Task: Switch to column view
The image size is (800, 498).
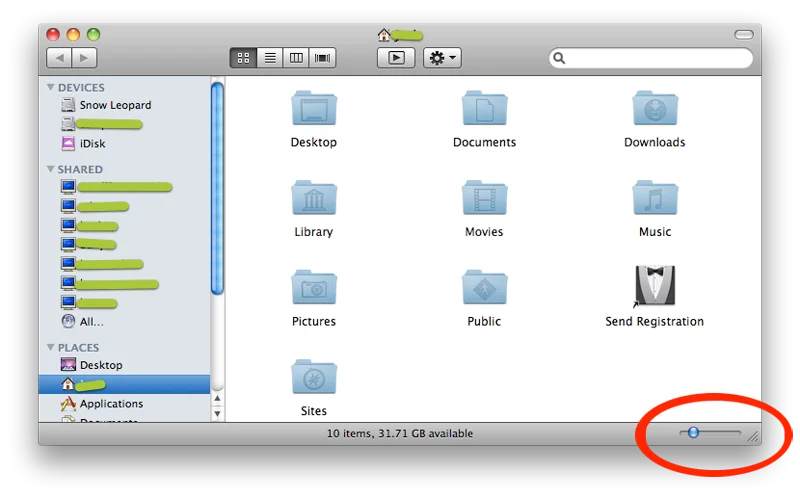Action: 296,58
